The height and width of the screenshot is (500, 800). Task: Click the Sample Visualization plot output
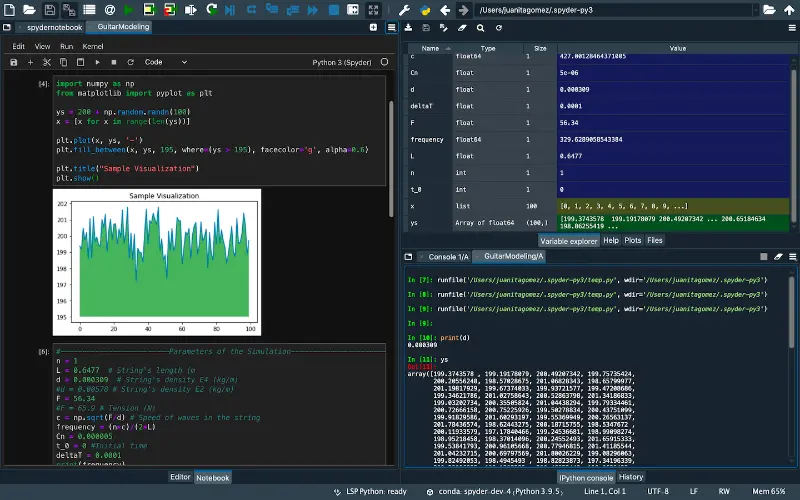[x=156, y=262]
